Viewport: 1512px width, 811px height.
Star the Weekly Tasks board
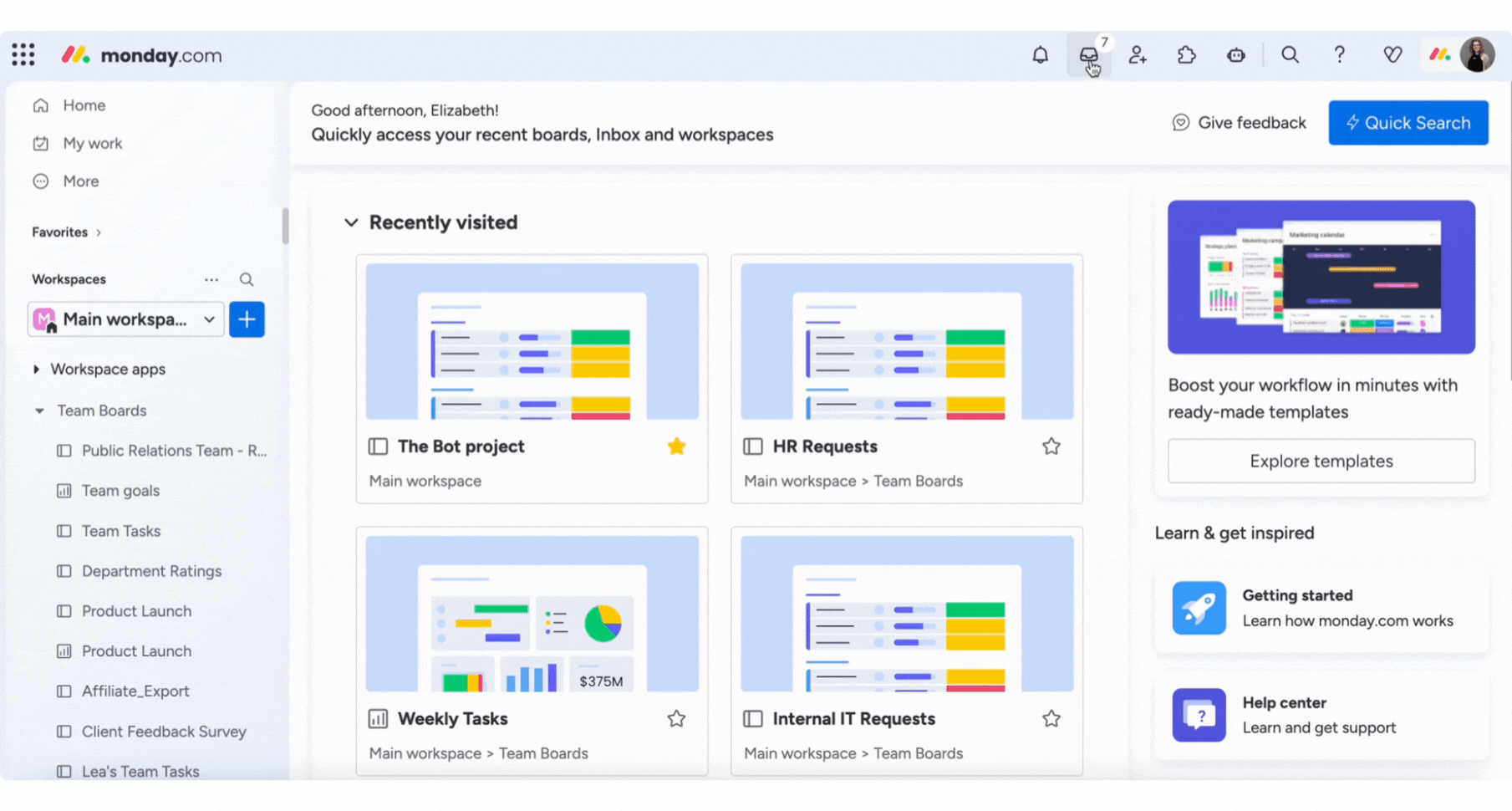(676, 719)
